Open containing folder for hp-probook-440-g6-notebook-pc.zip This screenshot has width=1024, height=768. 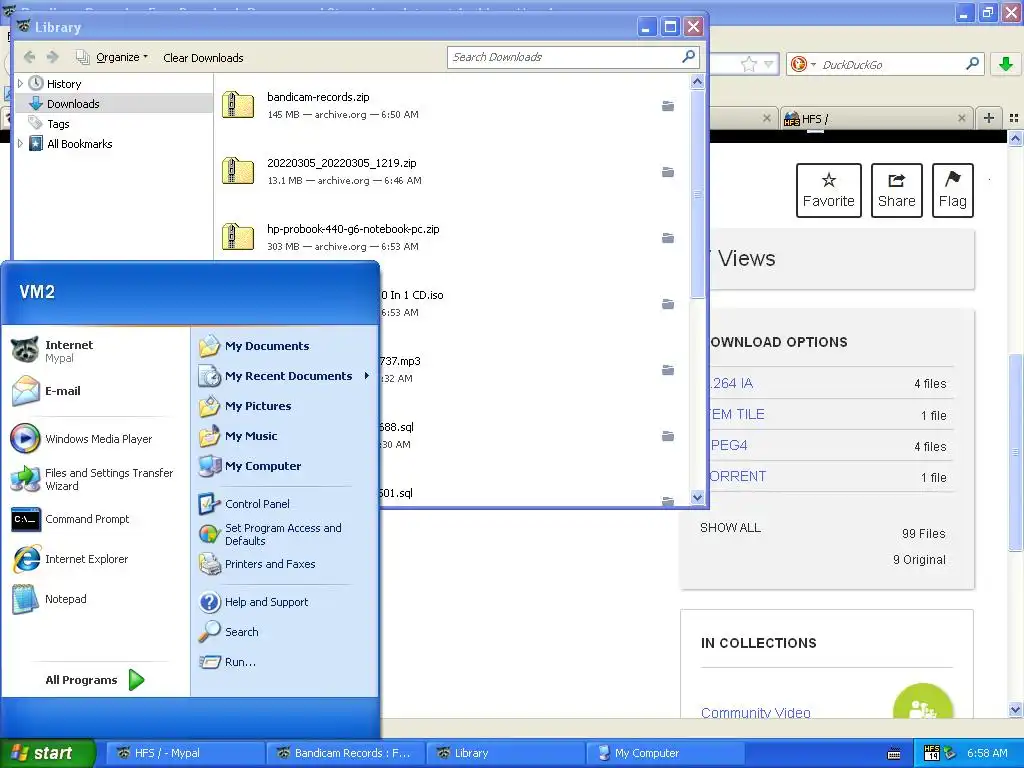click(x=667, y=238)
